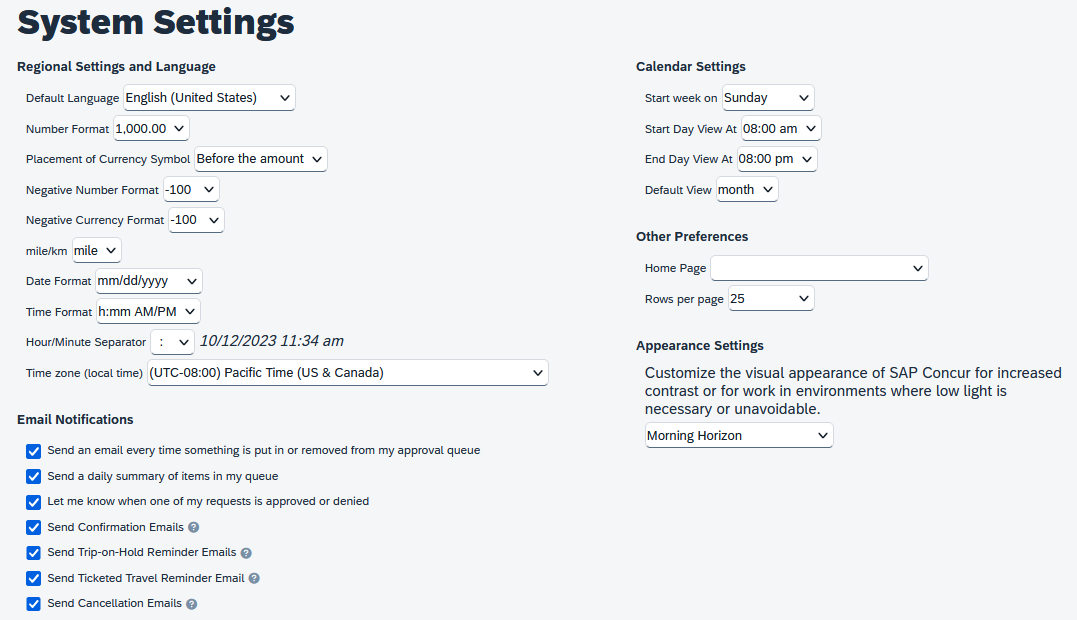Open the Hour/Minute Separator dropdown
The image size is (1077, 620).
tap(172, 342)
